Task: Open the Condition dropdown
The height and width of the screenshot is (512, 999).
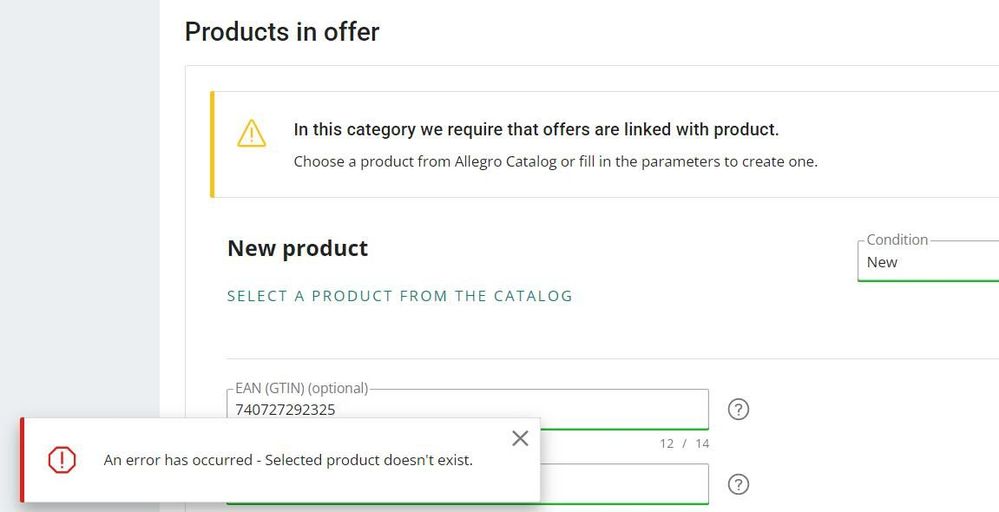Action: [x=928, y=261]
